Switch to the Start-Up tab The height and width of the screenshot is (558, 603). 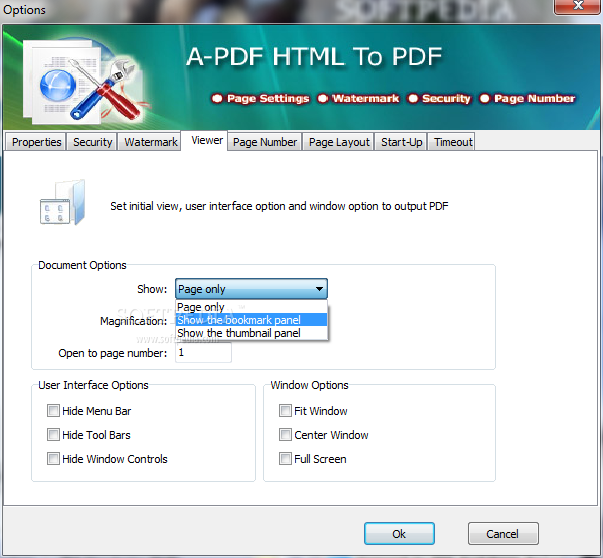(401, 142)
